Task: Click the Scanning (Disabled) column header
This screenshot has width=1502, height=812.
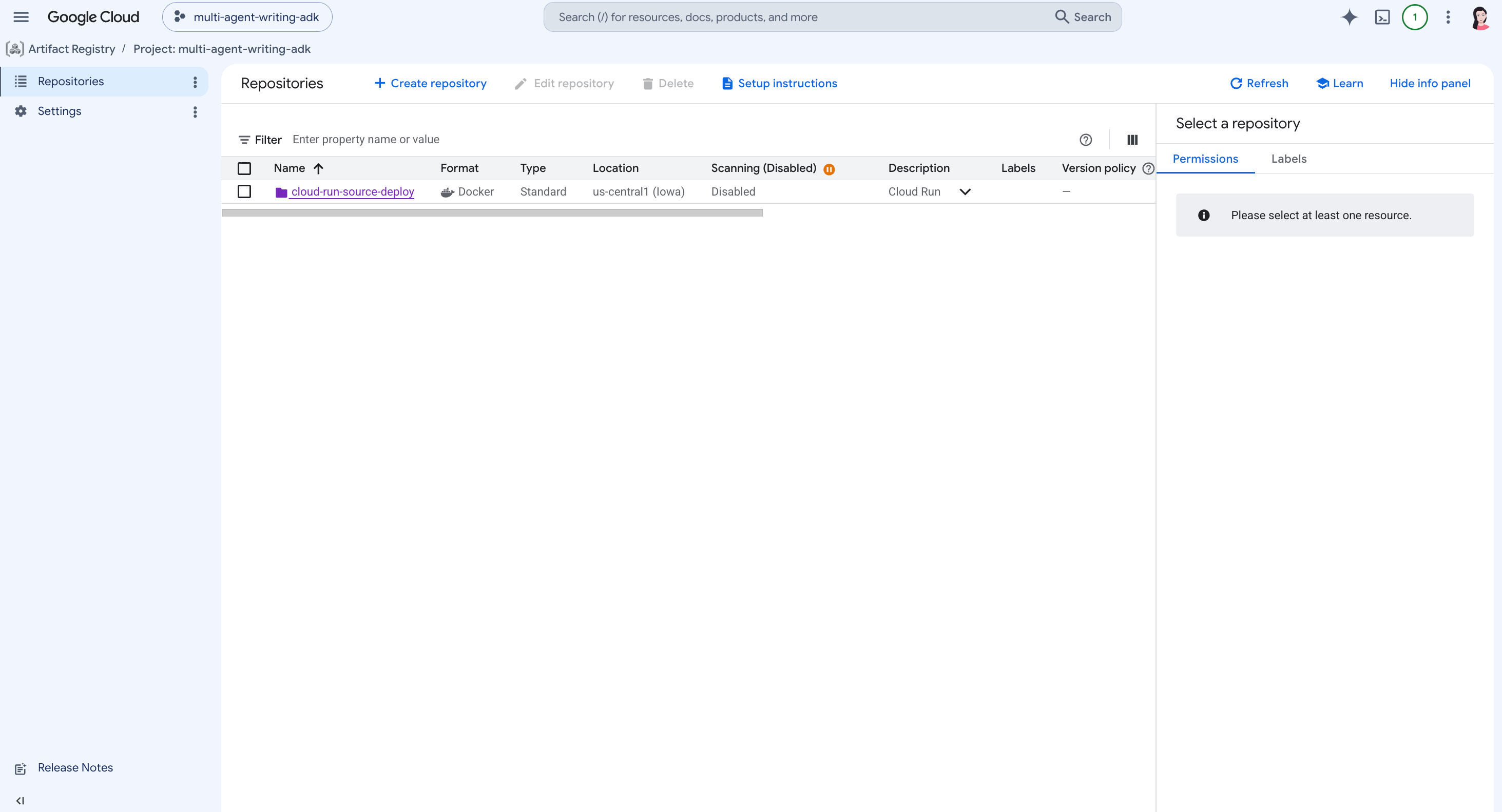Action: (764, 168)
